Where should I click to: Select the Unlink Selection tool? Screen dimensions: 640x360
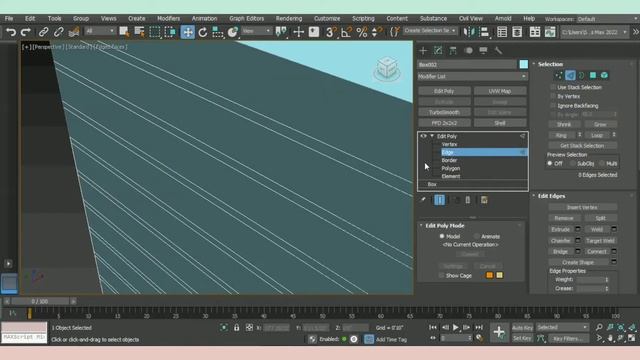(58, 32)
